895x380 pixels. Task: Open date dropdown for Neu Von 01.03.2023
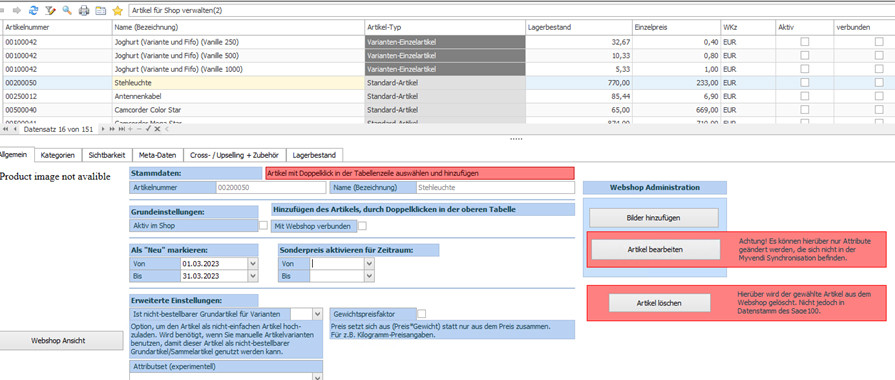(x=253, y=264)
